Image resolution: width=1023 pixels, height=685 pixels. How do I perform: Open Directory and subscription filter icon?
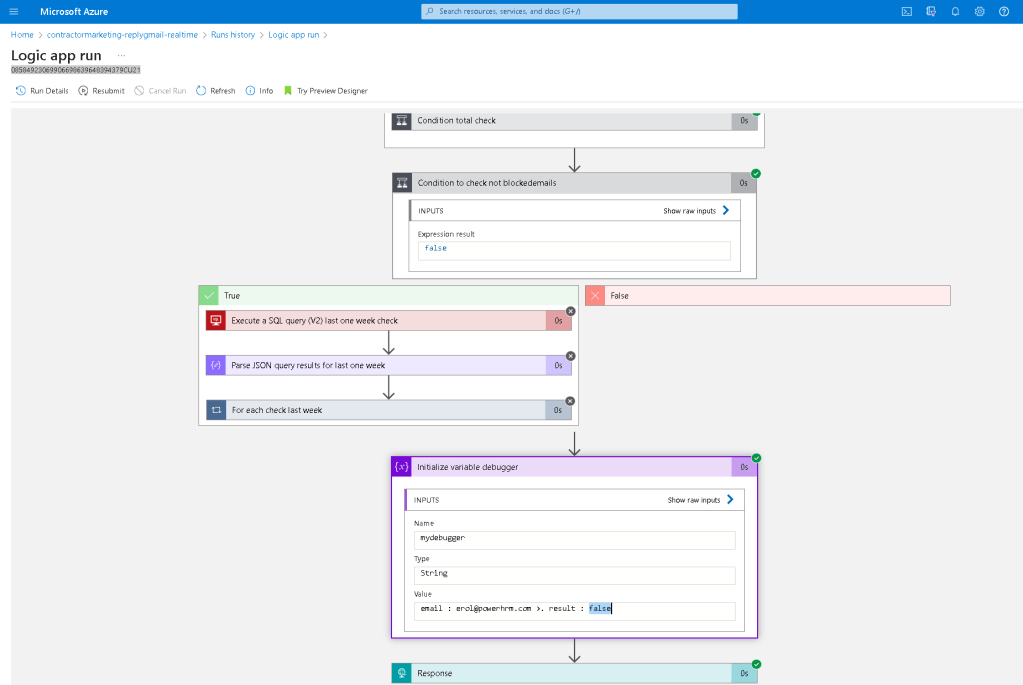point(931,12)
